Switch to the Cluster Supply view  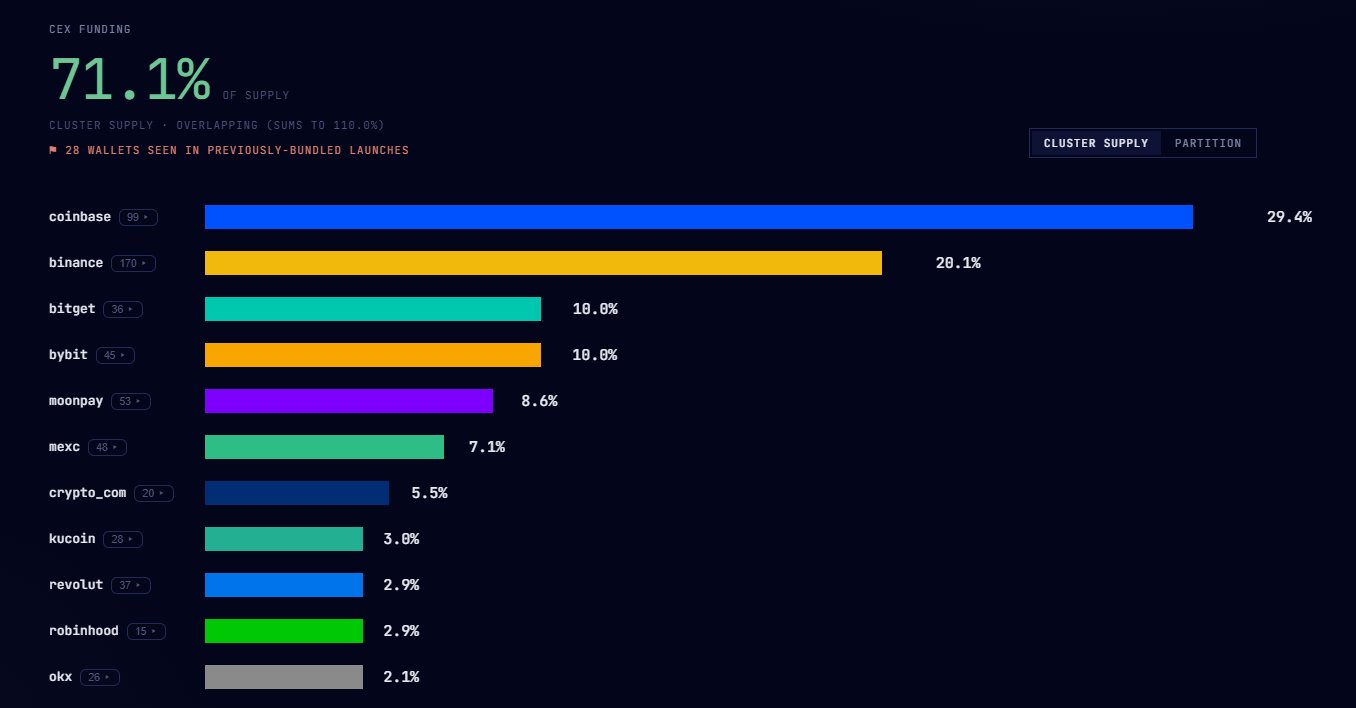click(x=1096, y=143)
